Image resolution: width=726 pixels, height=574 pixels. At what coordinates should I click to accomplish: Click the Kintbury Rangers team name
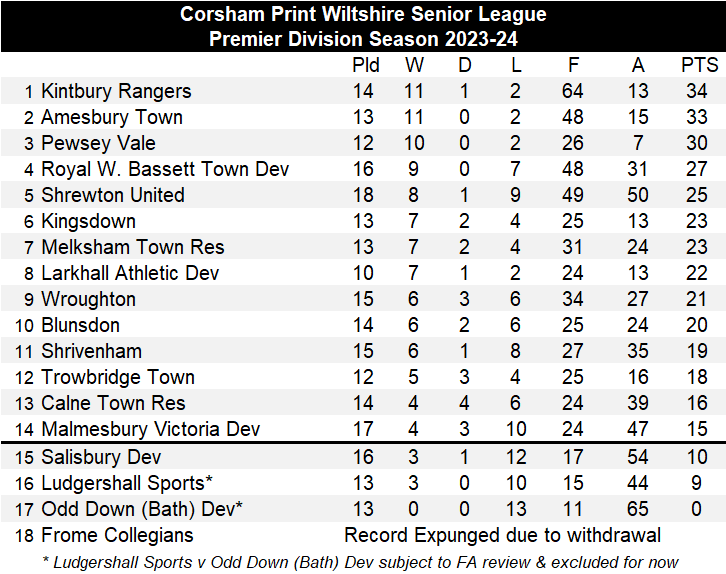[116, 91]
